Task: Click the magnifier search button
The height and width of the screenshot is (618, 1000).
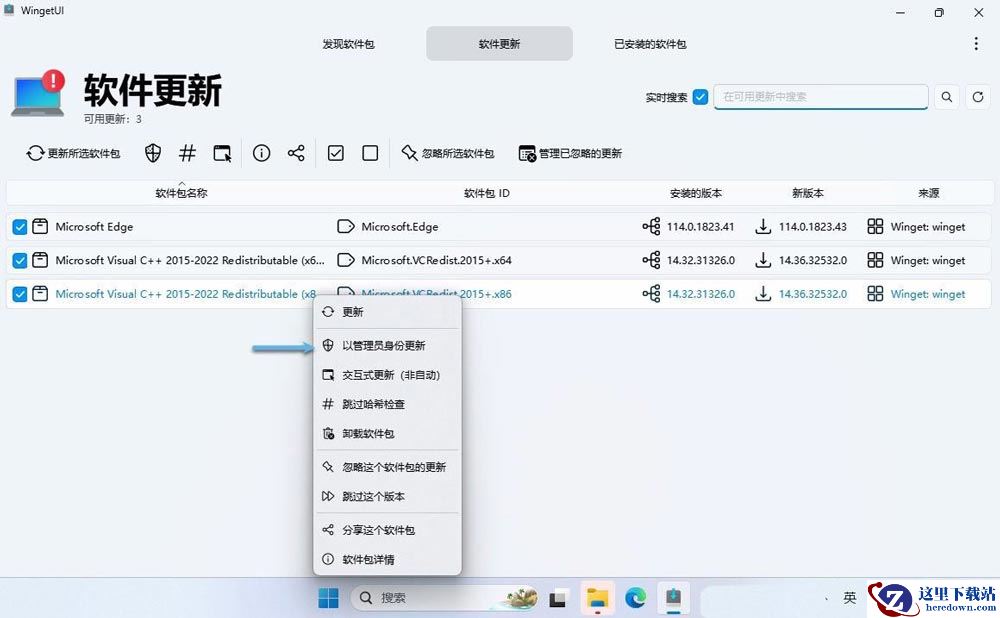Action: coord(947,97)
